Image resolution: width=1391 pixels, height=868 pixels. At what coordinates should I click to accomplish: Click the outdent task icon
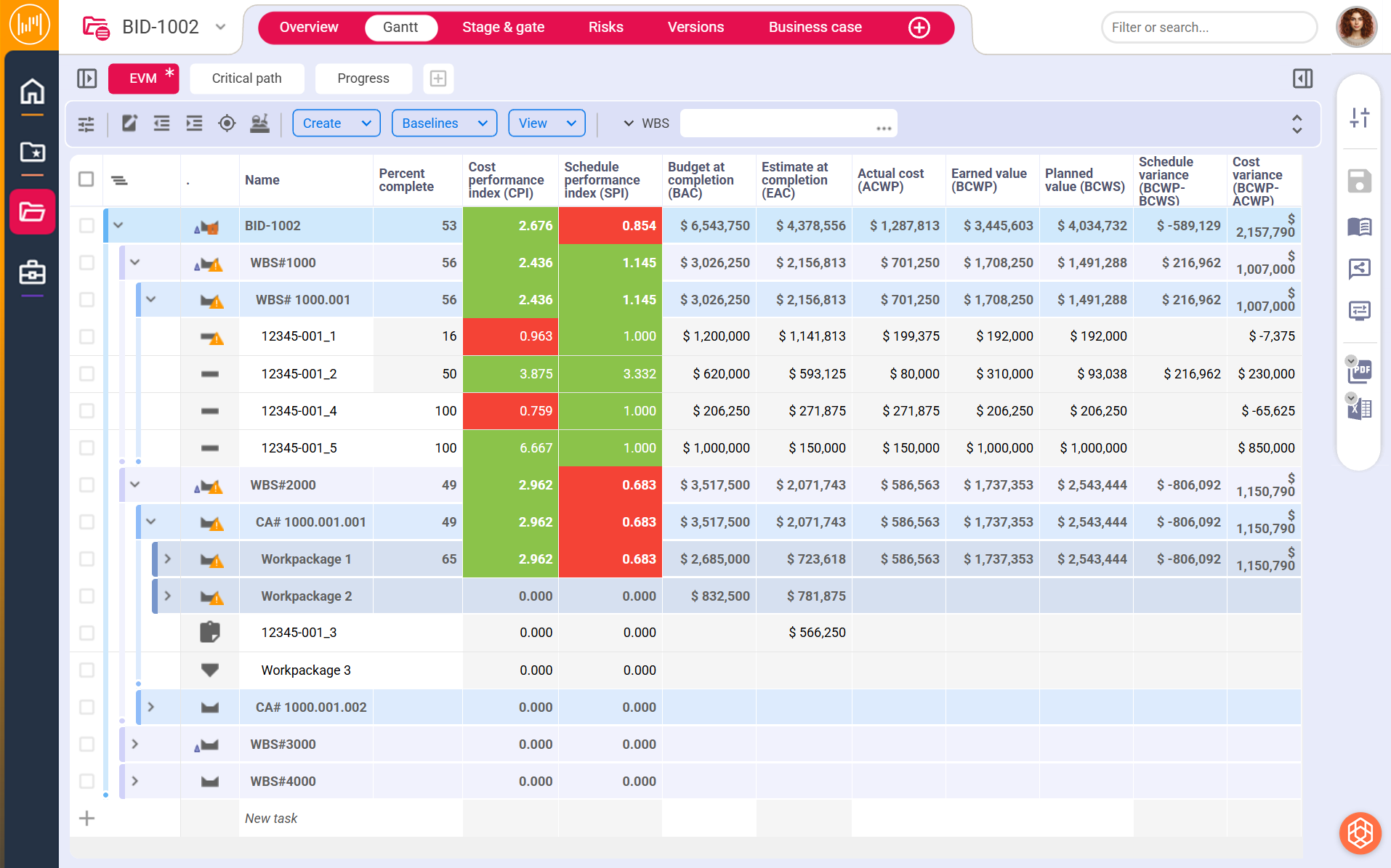coord(161,123)
